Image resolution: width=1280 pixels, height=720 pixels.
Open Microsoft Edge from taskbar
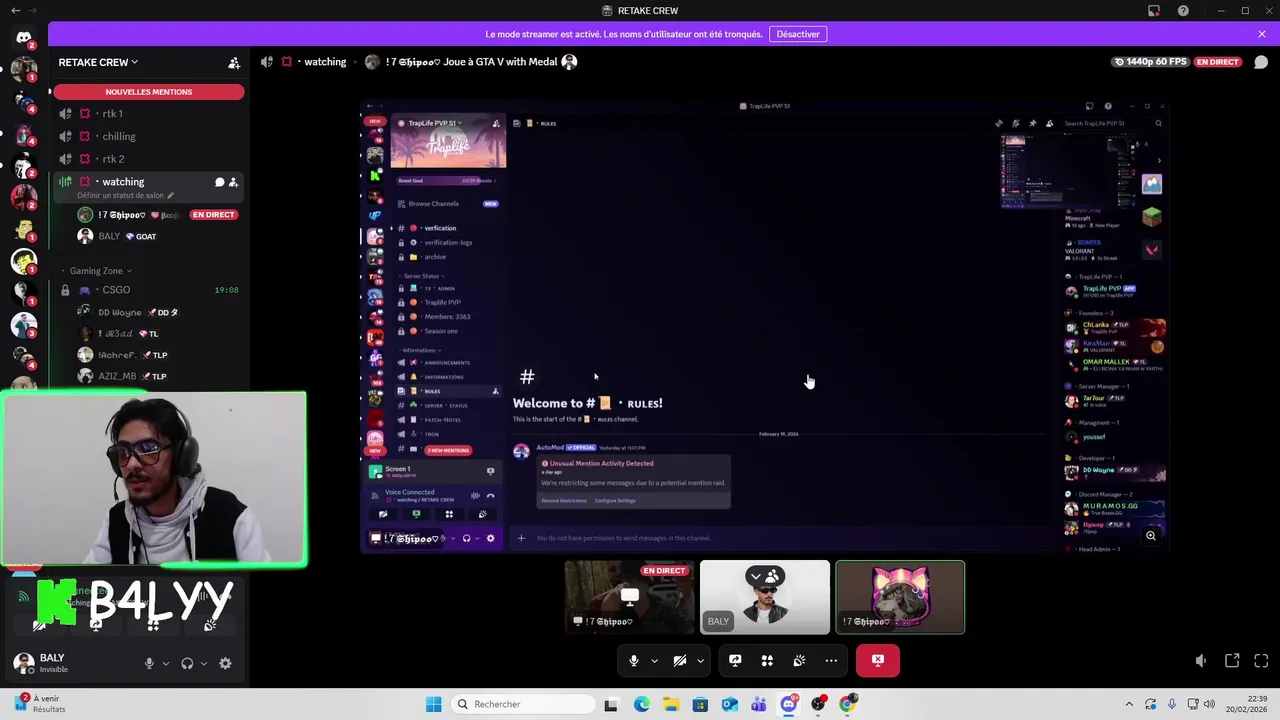pos(641,704)
